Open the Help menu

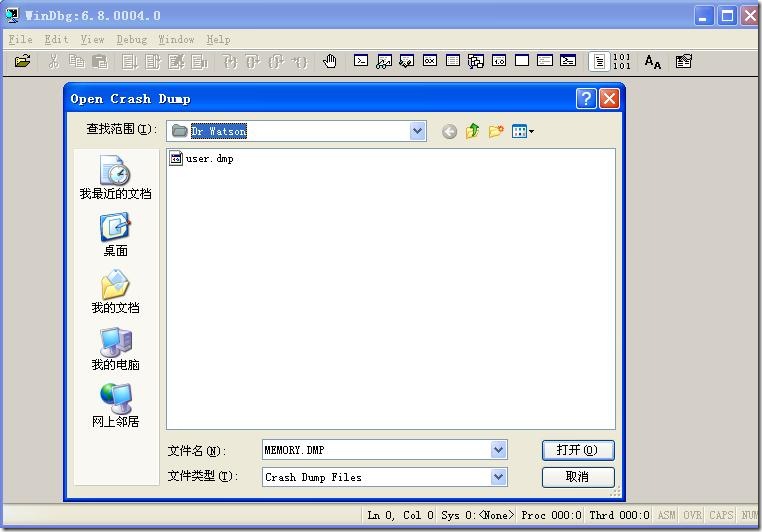coord(218,39)
